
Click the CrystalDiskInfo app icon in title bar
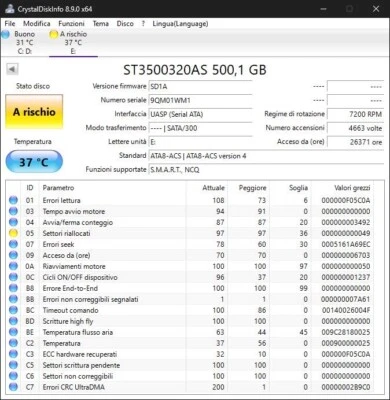10,9
